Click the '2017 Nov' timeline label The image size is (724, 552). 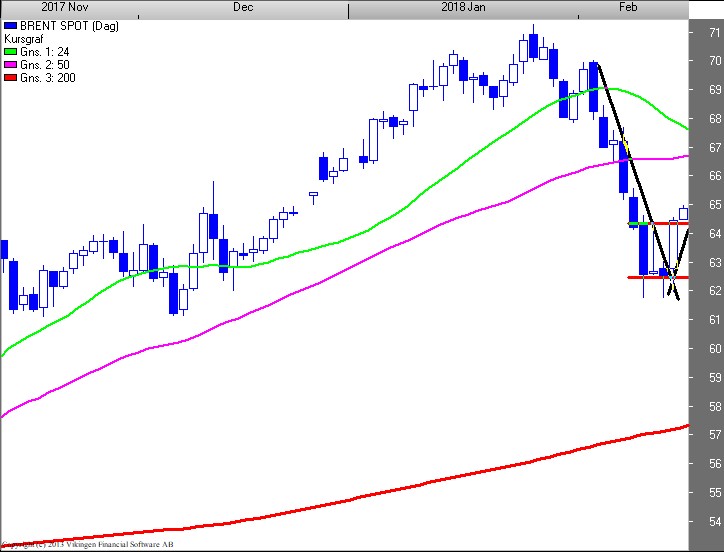(x=64, y=7)
